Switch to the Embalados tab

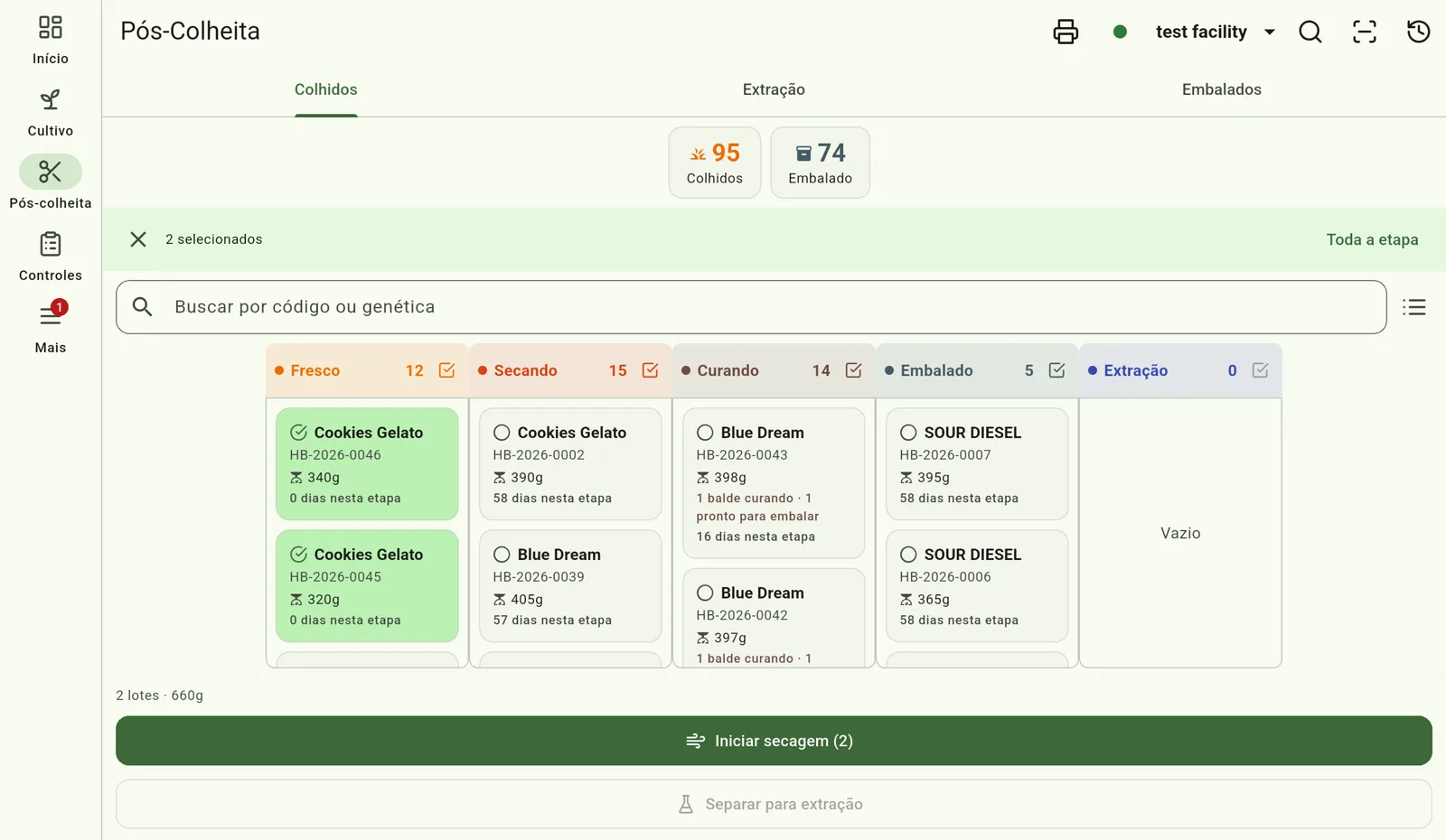click(x=1222, y=89)
